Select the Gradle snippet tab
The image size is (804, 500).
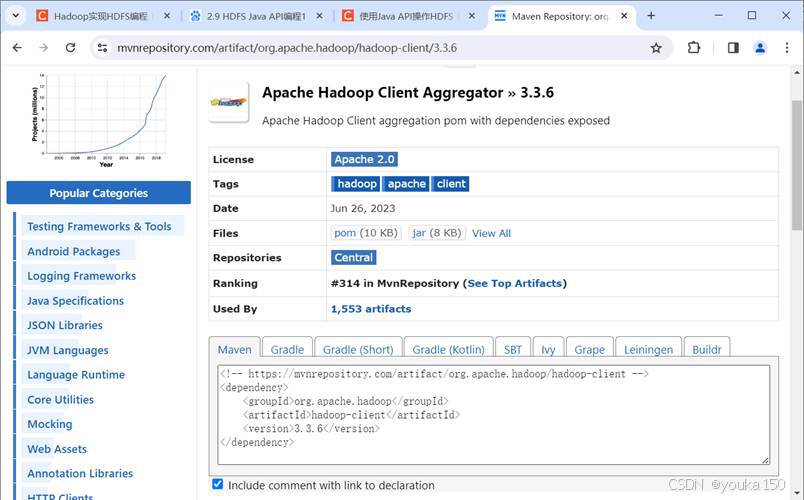tap(287, 347)
